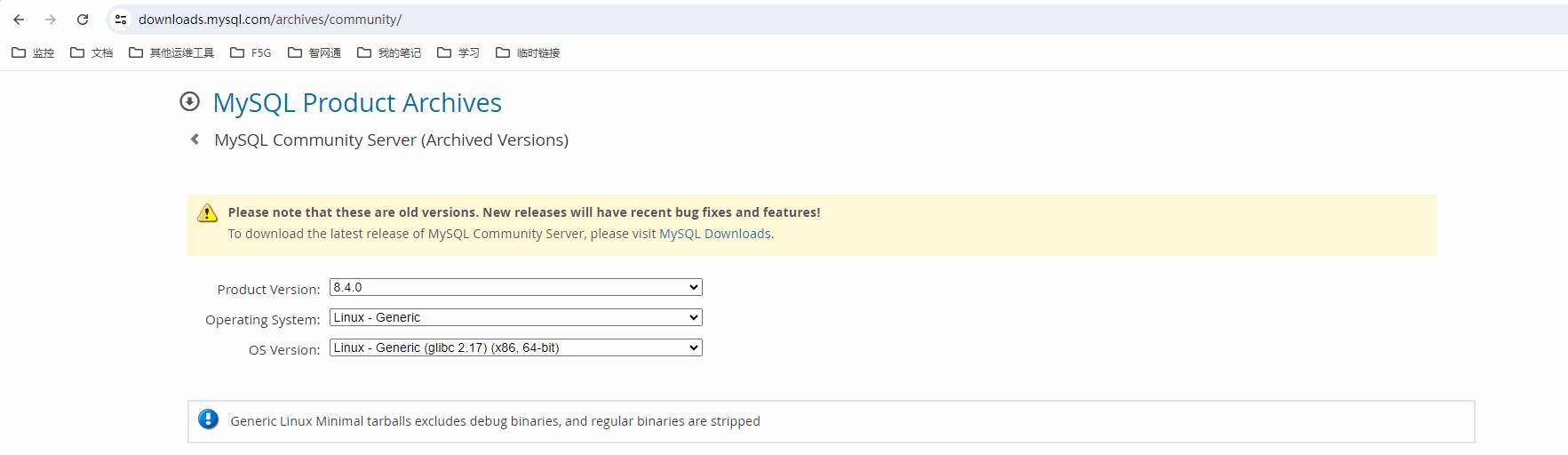The height and width of the screenshot is (455, 1568).
Task: Follow the MySQL Downloads link
Action: [x=715, y=234]
